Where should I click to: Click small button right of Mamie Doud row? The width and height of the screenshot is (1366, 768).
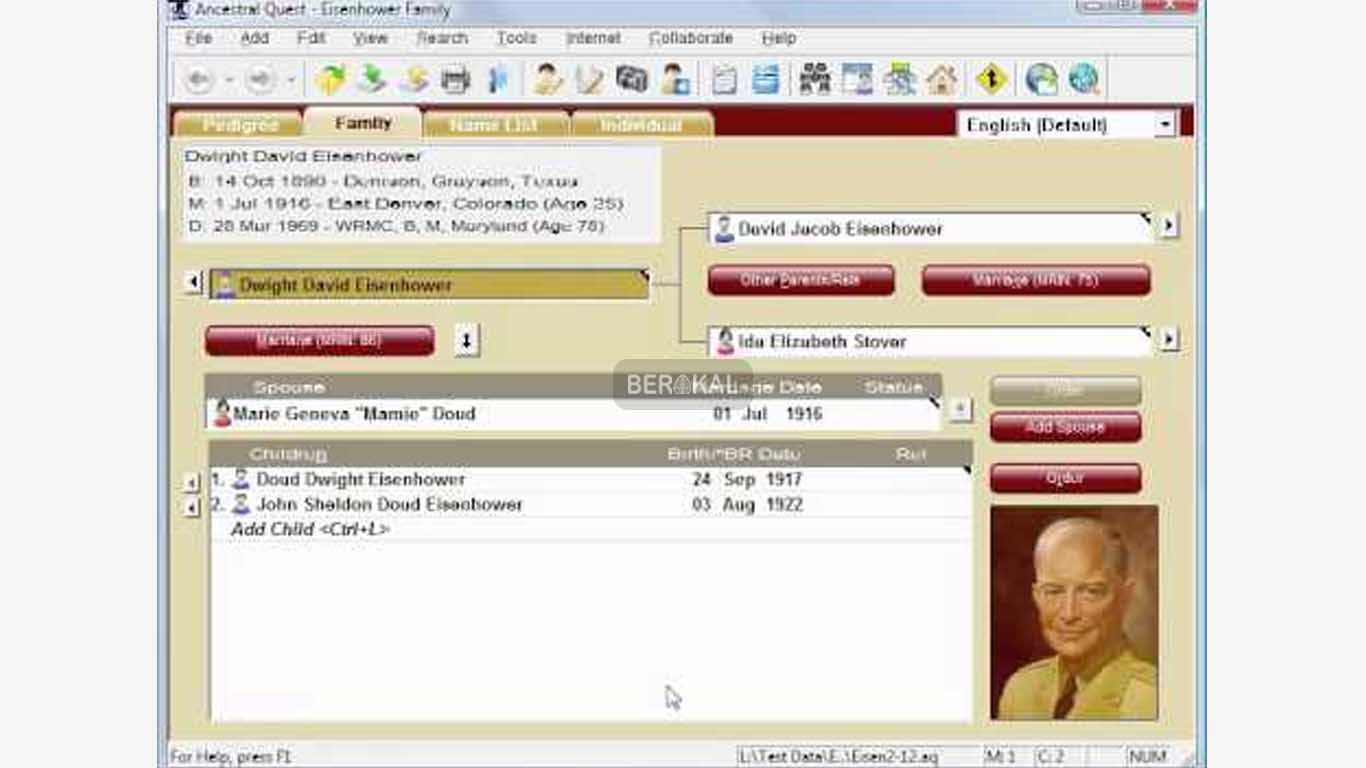pyautogui.click(x=959, y=410)
